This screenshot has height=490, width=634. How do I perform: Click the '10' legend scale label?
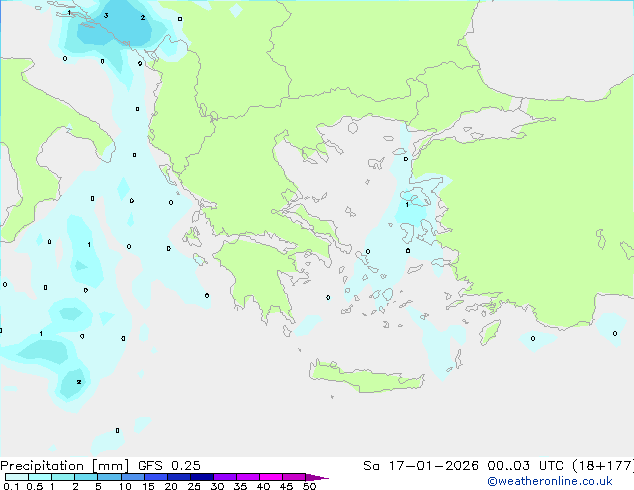point(125,486)
